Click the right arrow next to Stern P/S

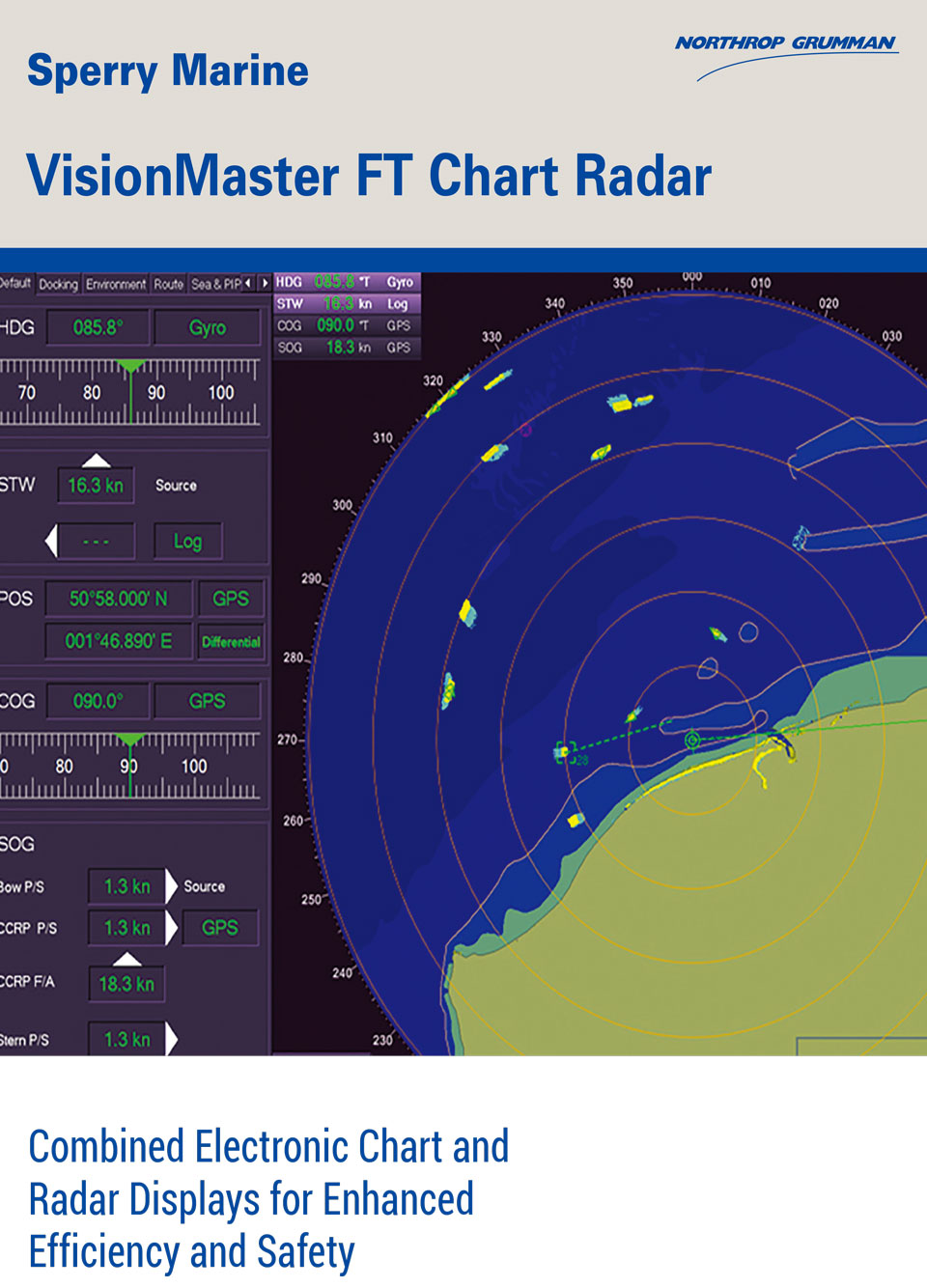coord(172,1040)
